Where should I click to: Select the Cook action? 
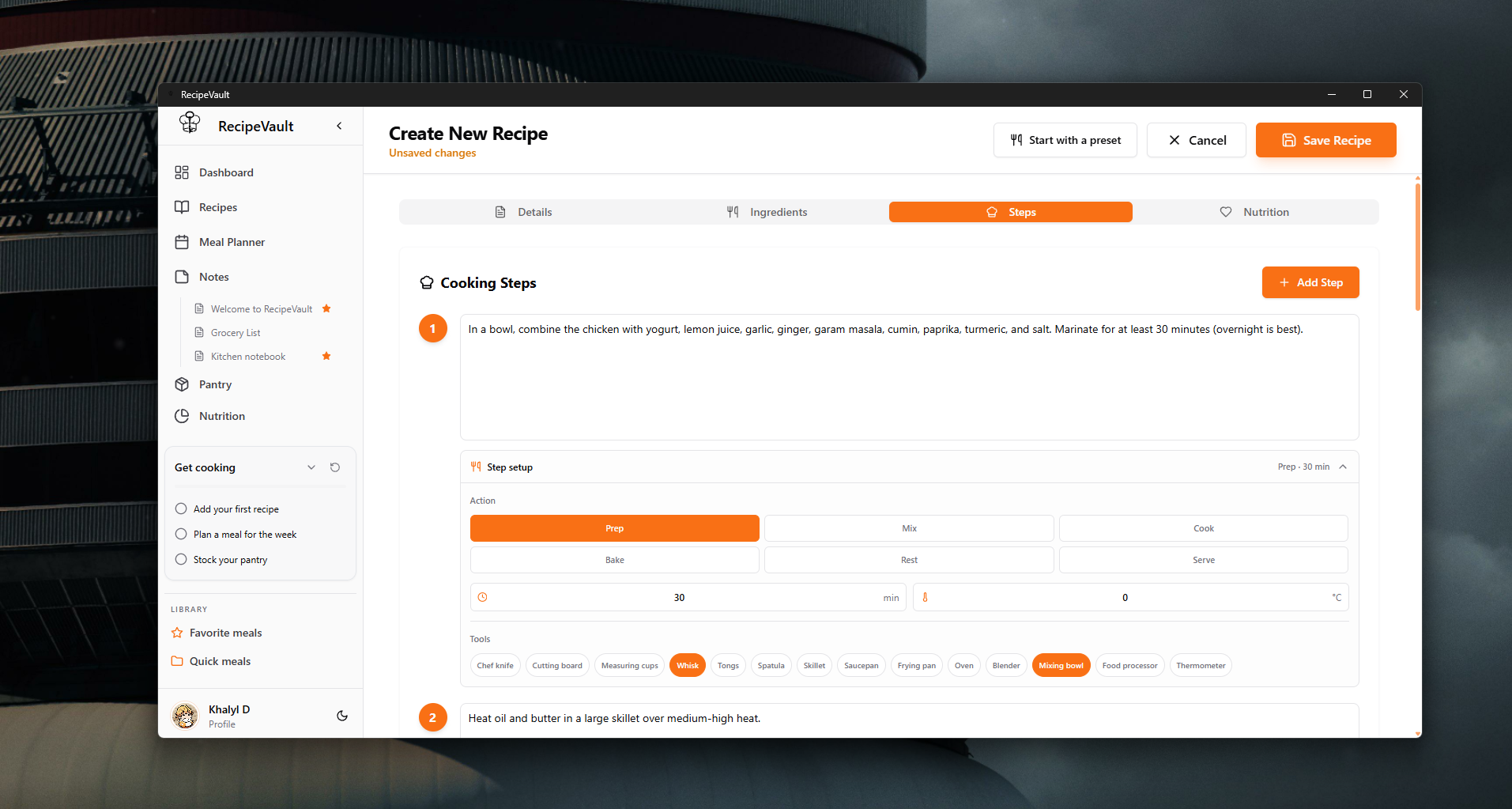point(1203,528)
